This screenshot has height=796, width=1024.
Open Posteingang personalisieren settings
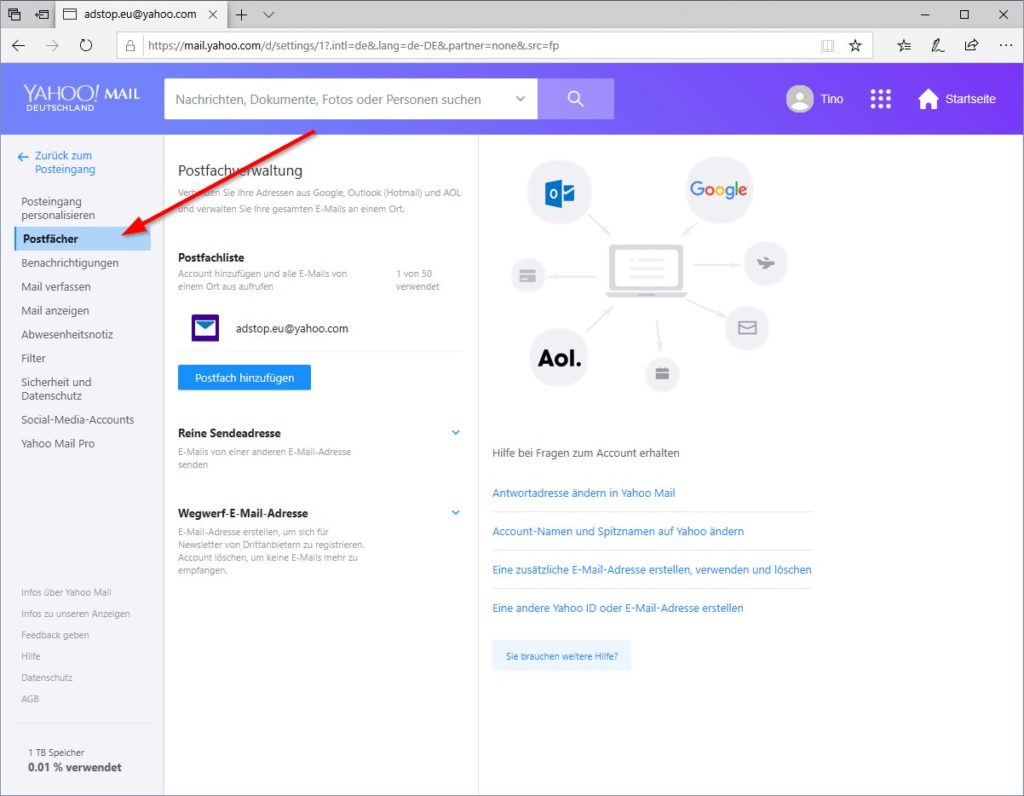(58, 208)
